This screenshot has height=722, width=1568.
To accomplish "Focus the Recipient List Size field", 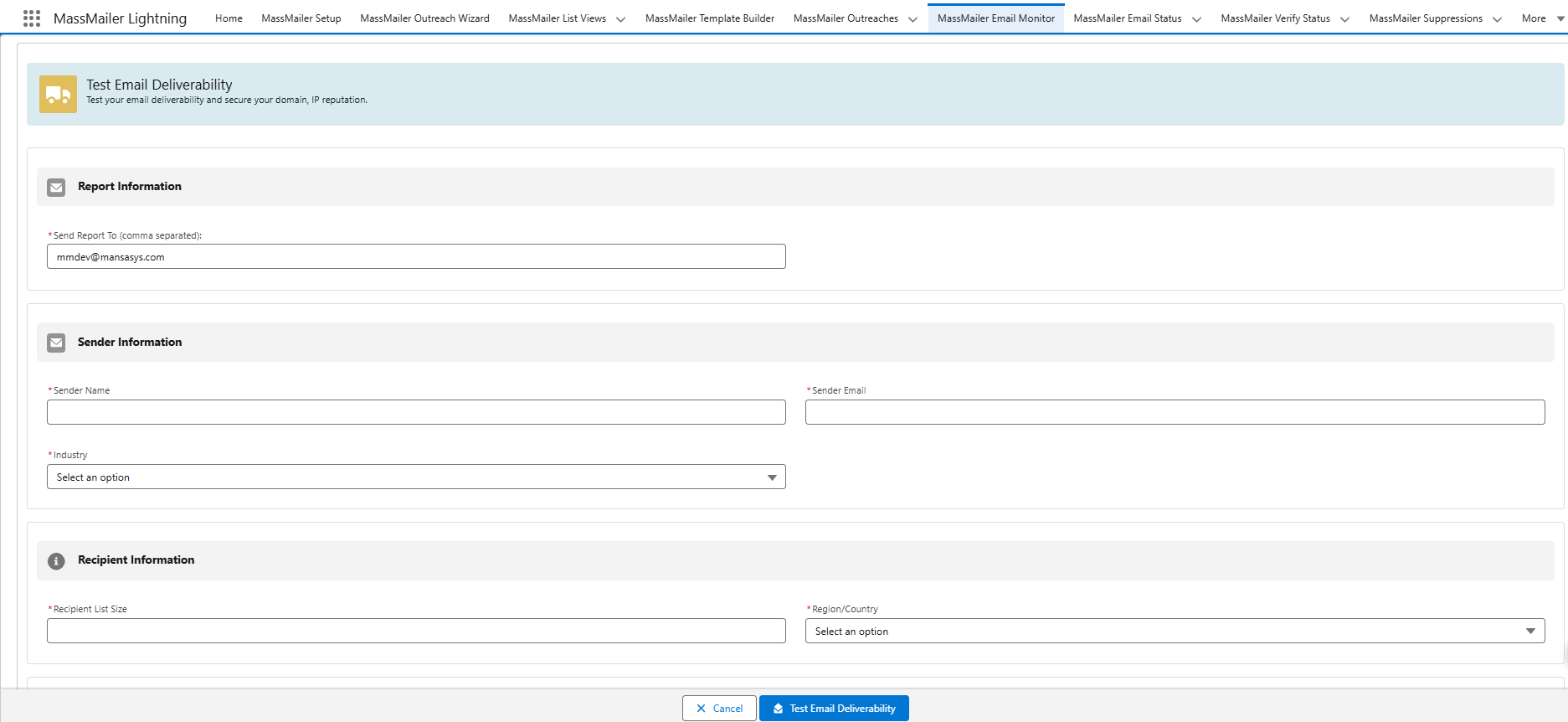I will pos(416,631).
